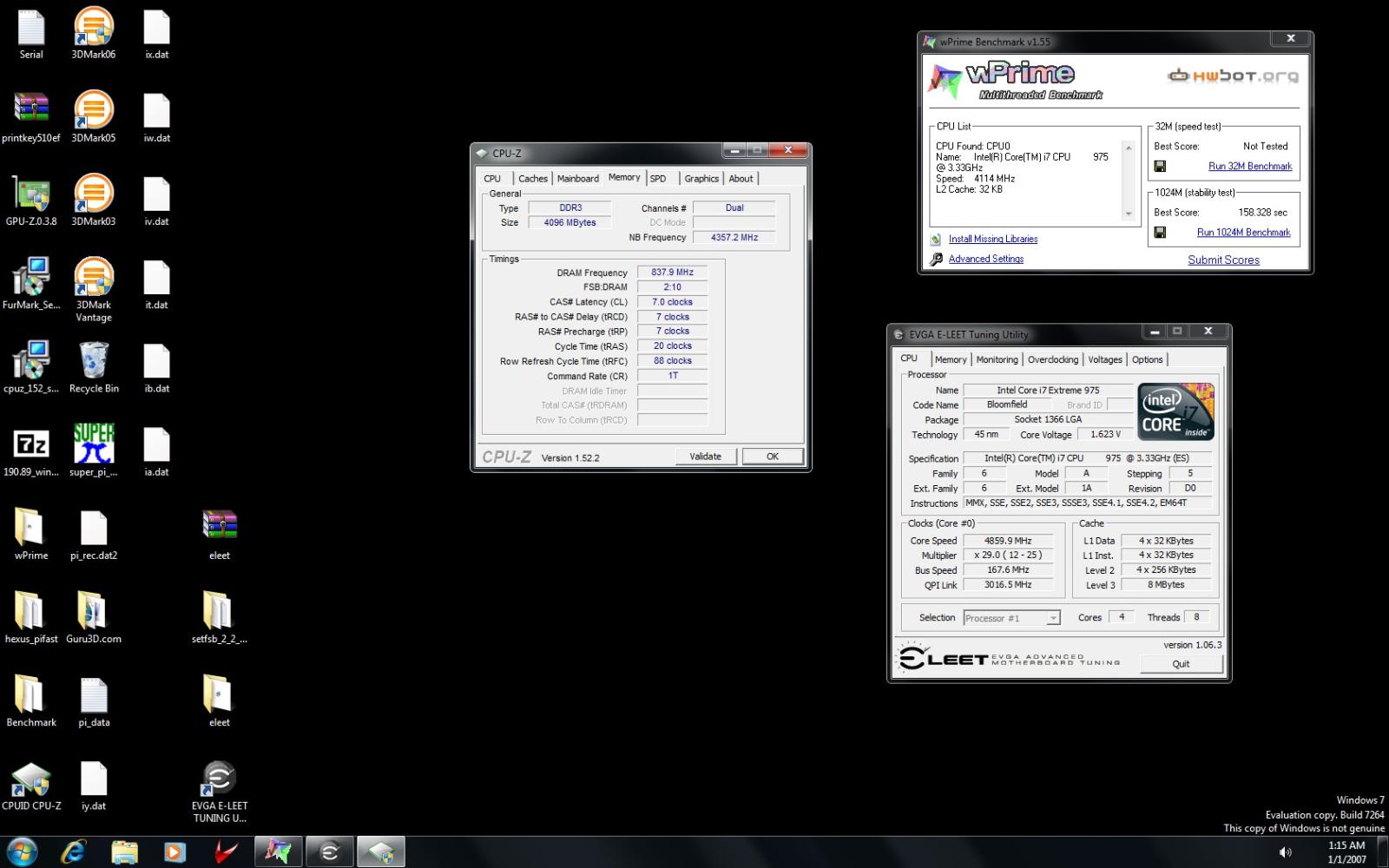Screen dimensions: 1389x868
Task: Switch to Memory tab in E-LEET
Action: [x=951, y=359]
